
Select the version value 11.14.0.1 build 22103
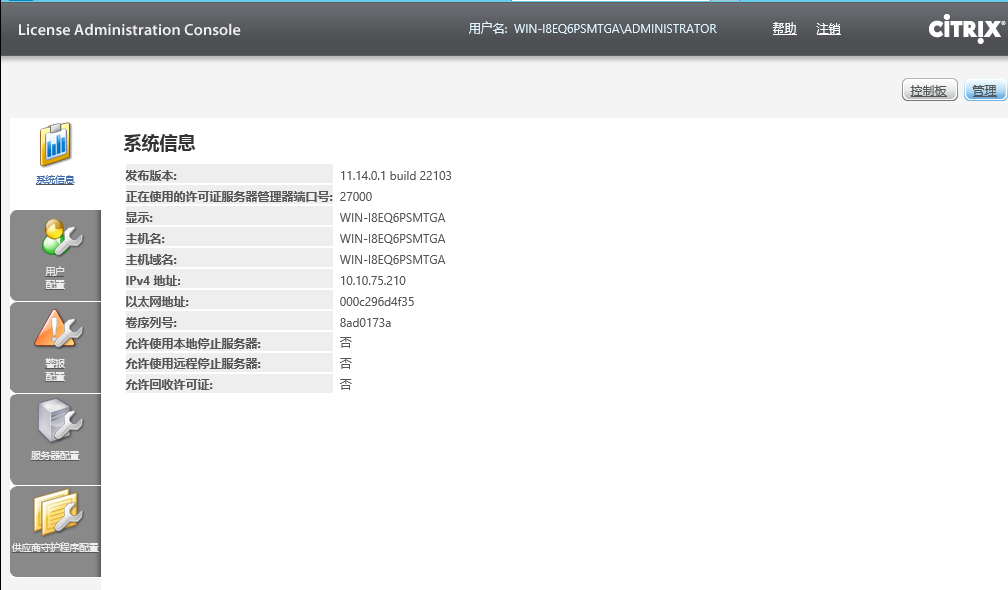(395, 175)
